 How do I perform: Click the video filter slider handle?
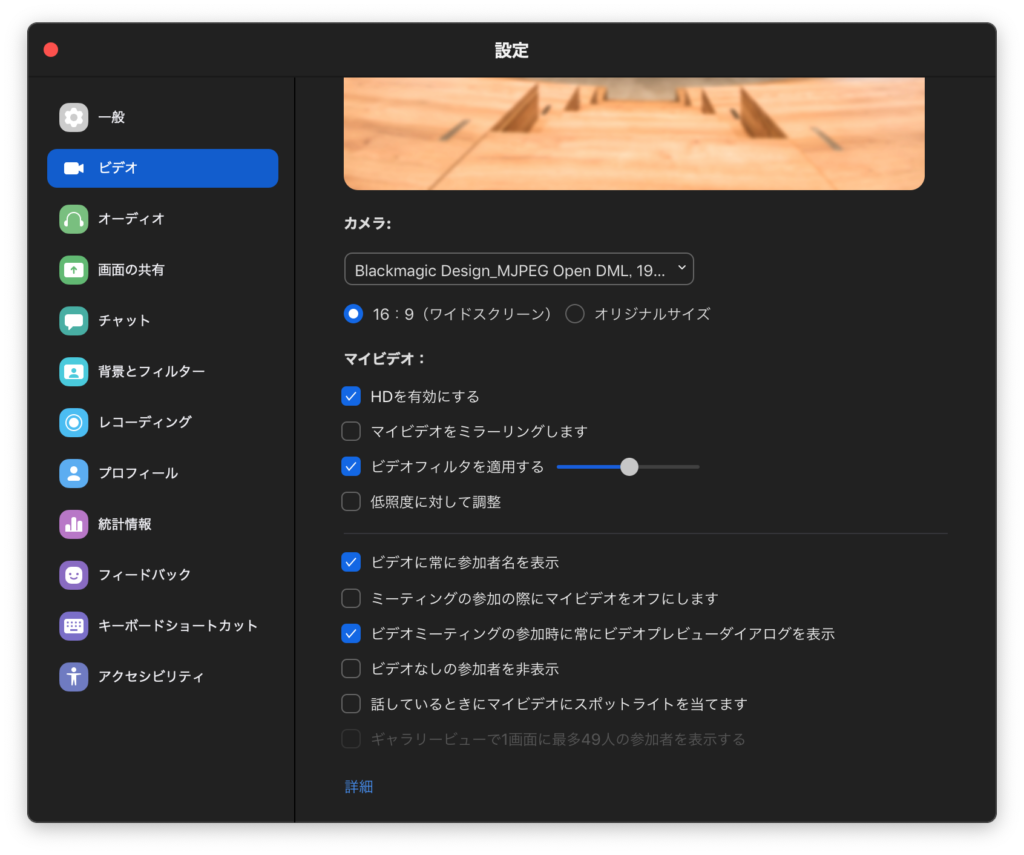(630, 467)
